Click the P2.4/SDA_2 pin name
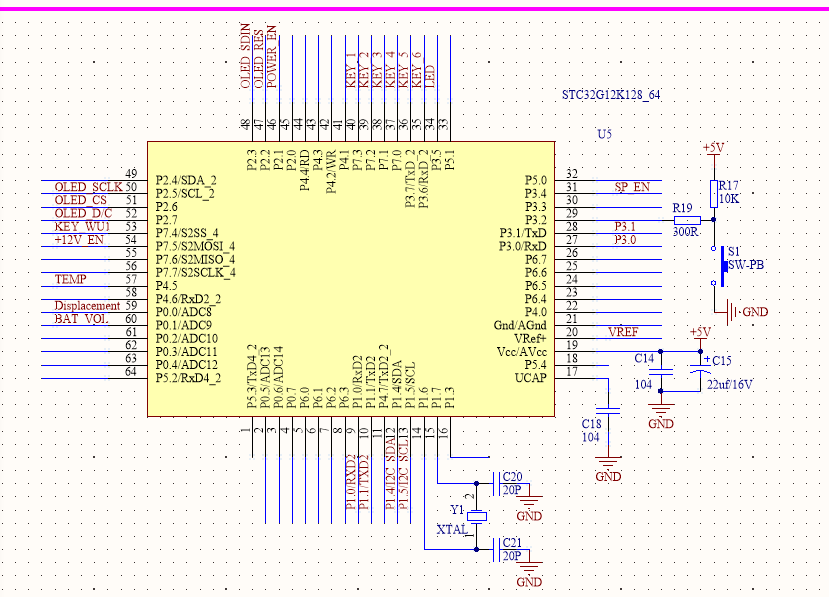 pyautogui.click(x=186, y=180)
